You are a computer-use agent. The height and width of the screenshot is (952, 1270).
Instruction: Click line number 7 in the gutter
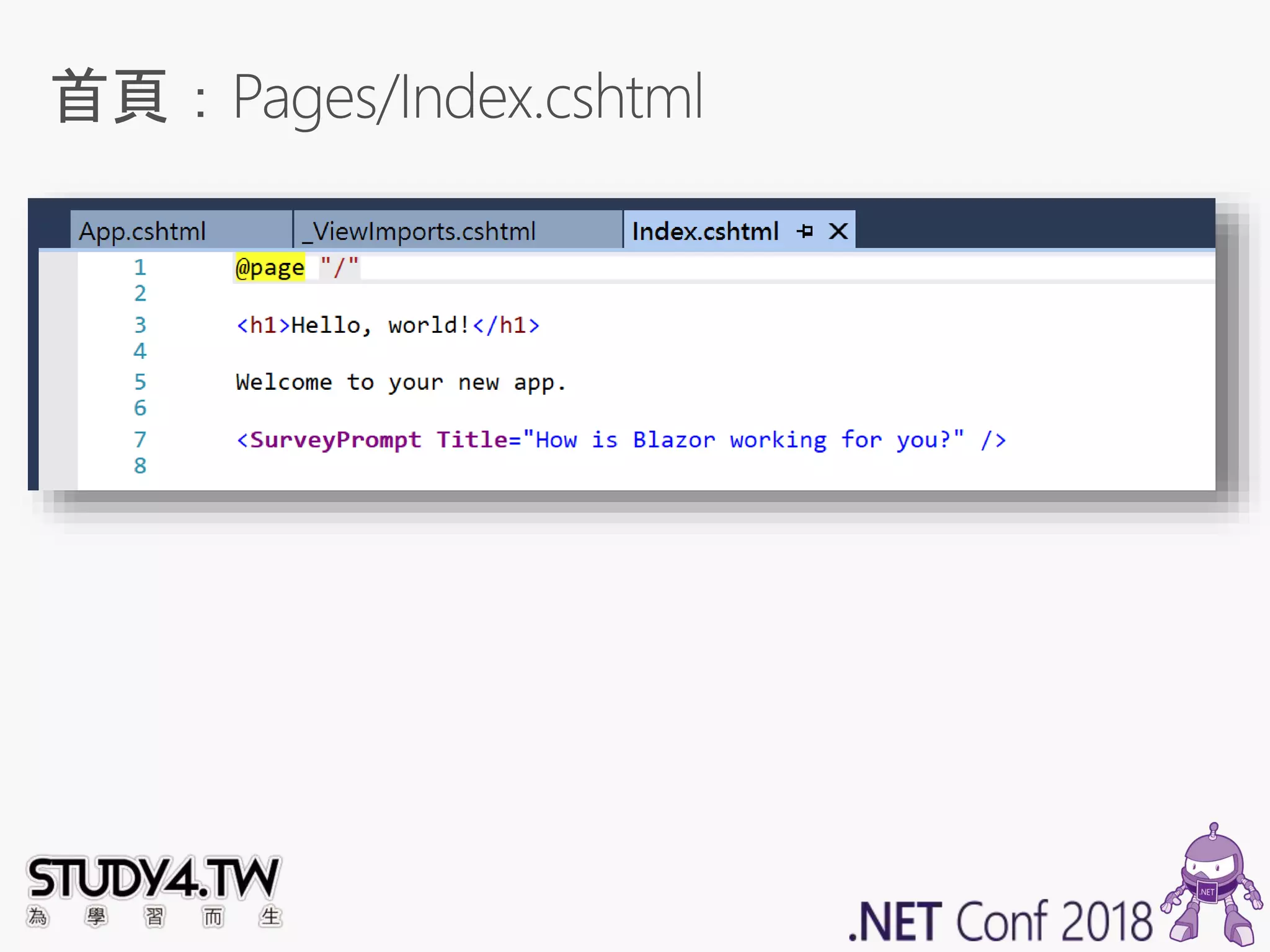pos(140,439)
